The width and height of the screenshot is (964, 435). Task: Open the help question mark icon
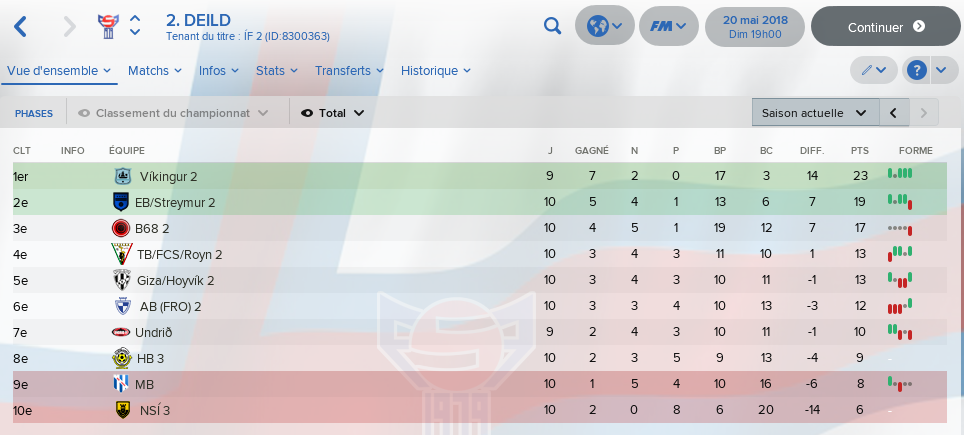tap(917, 71)
